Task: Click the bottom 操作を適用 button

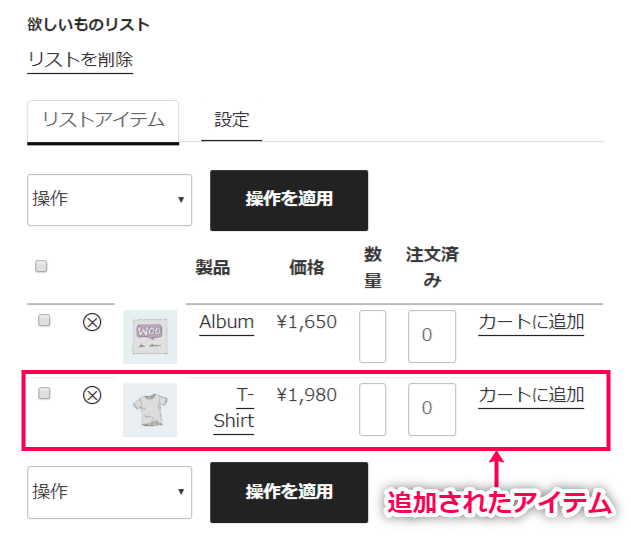Action: 289,492
